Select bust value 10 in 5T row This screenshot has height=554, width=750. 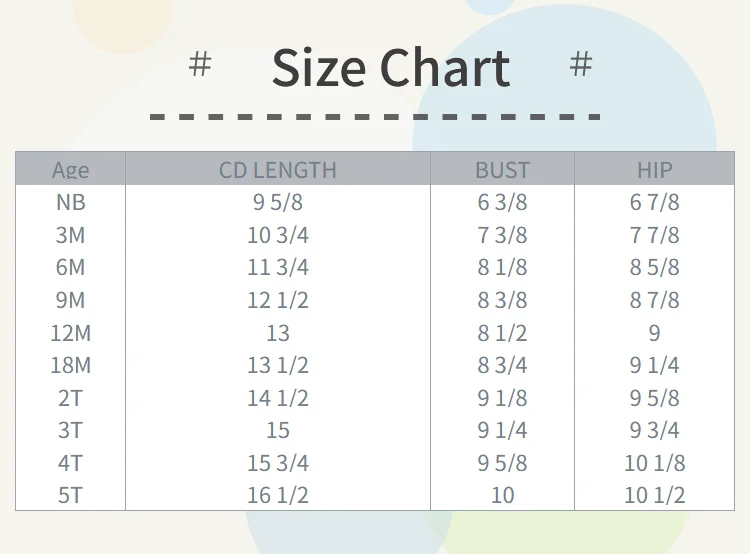click(502, 495)
